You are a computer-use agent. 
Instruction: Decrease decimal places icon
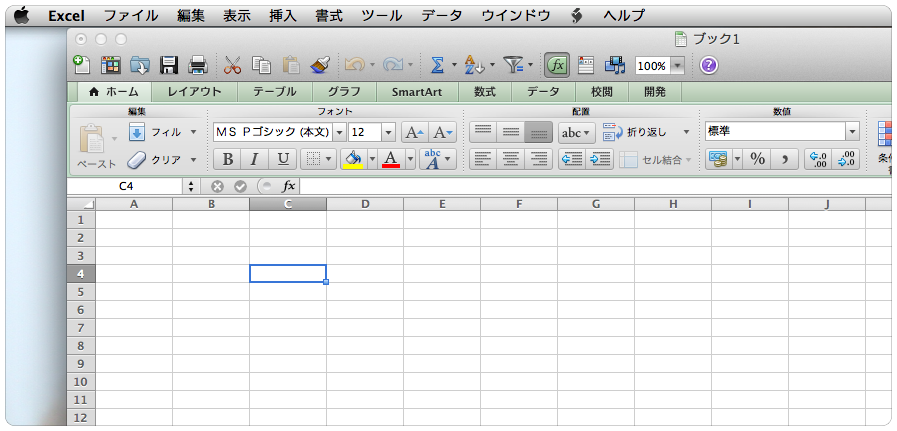coord(846,159)
